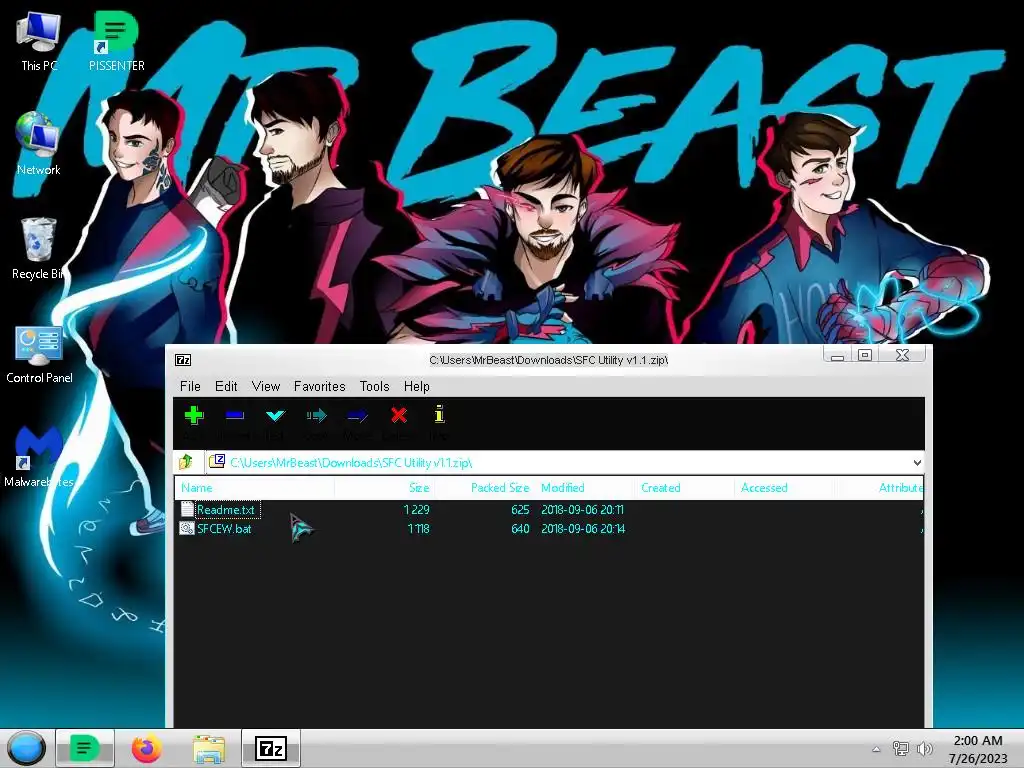
Task: Select Recycle Bin desktop icon
Action: pos(38,248)
